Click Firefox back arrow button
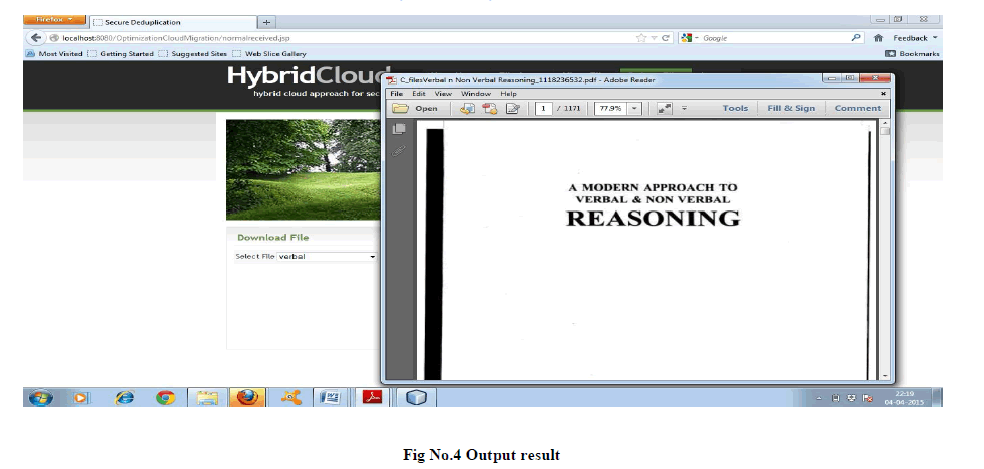984x469 pixels. [x=36, y=37]
